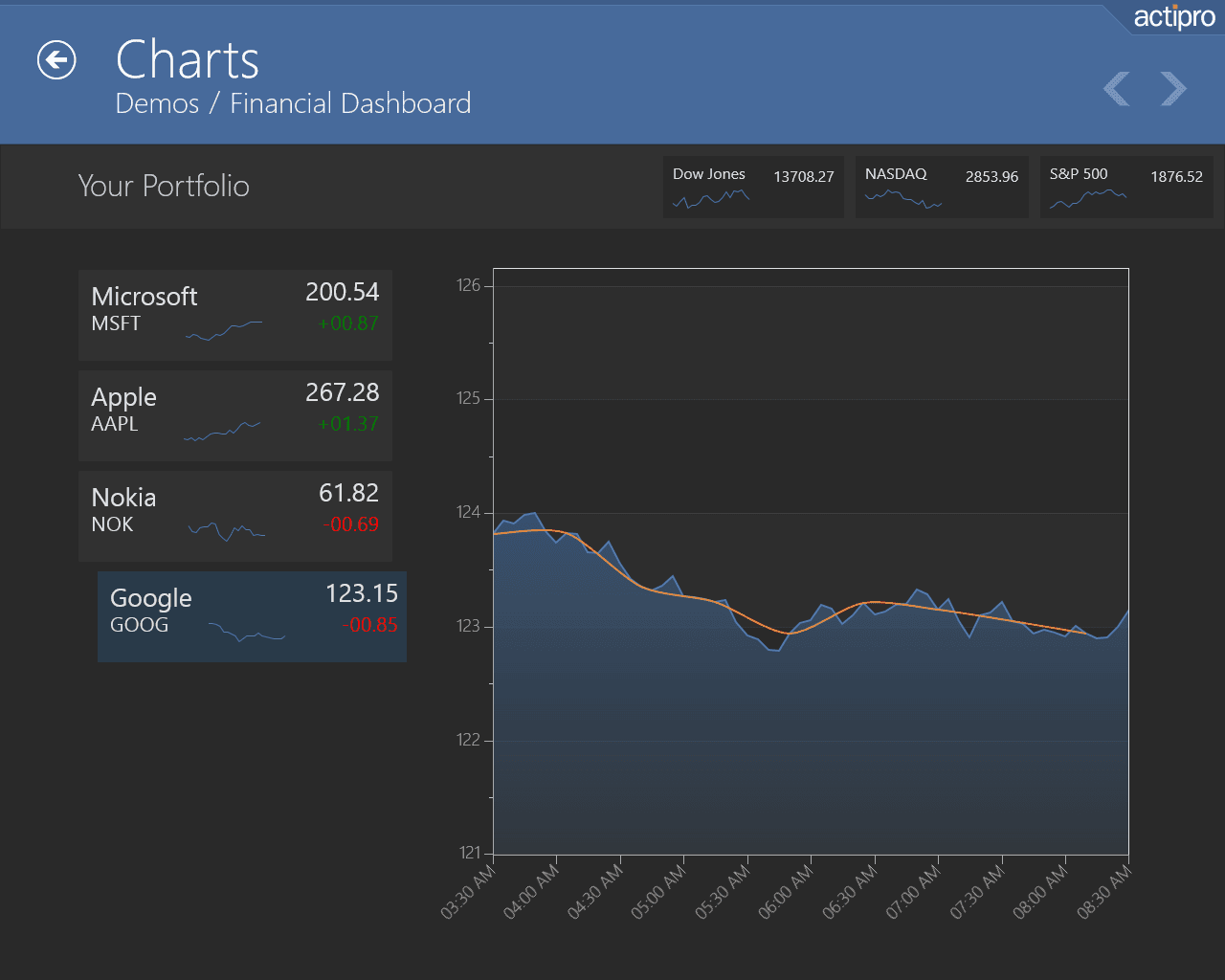Open the NASDAQ index tile
The image size is (1225, 980).
[942, 187]
